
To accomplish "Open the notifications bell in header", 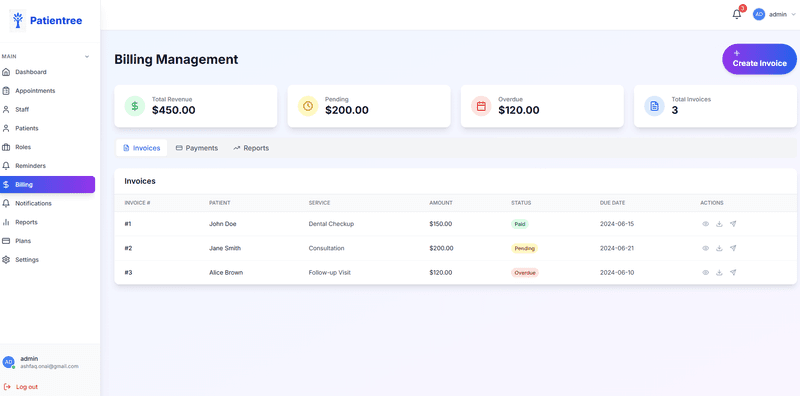I will tap(736, 14).
